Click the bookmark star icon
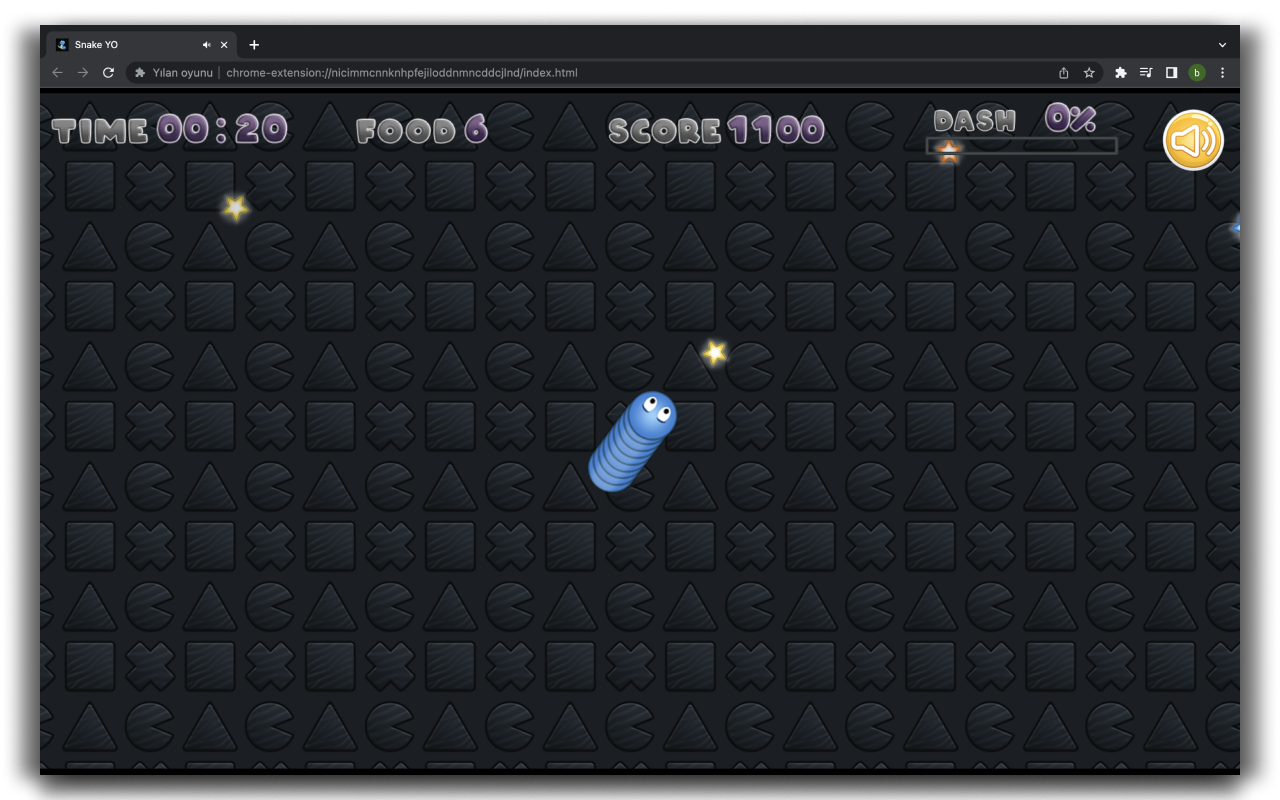 pos(1088,72)
